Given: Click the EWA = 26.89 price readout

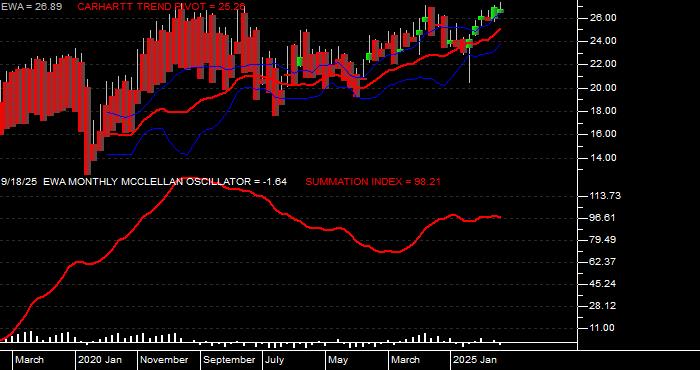Looking at the screenshot, I should 31,7.
